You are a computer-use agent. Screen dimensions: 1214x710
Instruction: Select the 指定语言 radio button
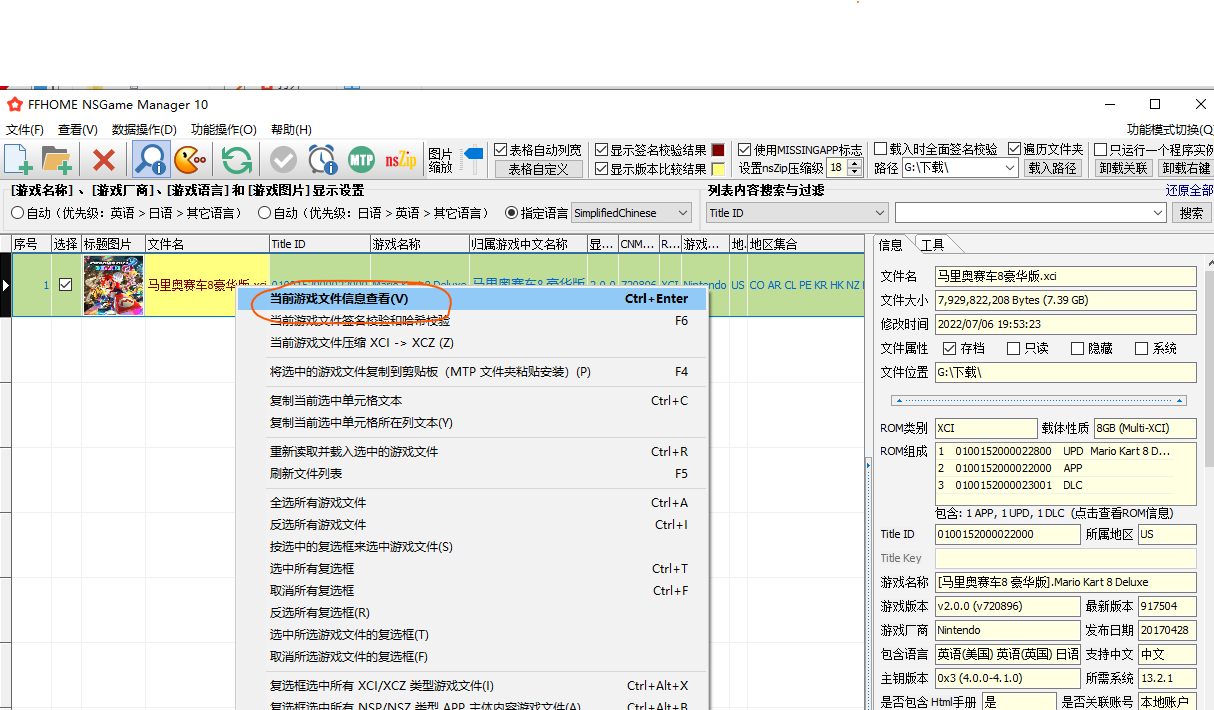click(512, 213)
